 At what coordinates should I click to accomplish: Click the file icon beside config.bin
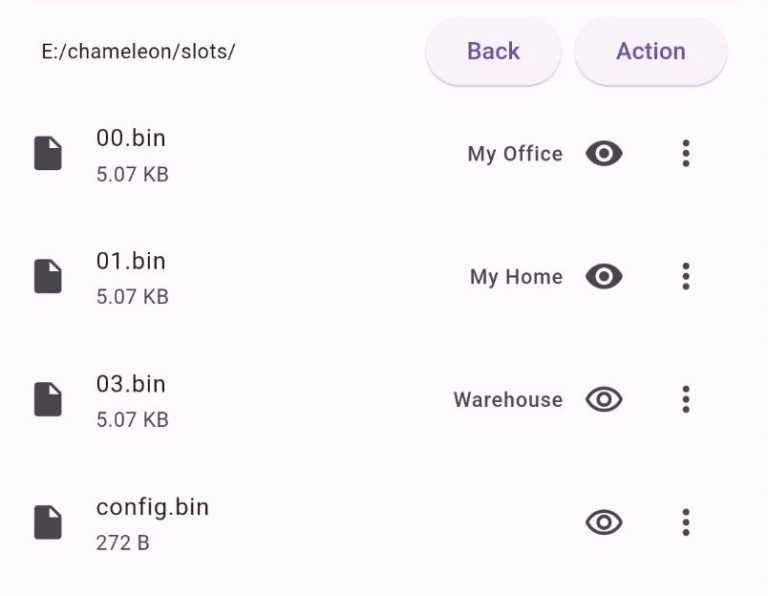click(48, 522)
